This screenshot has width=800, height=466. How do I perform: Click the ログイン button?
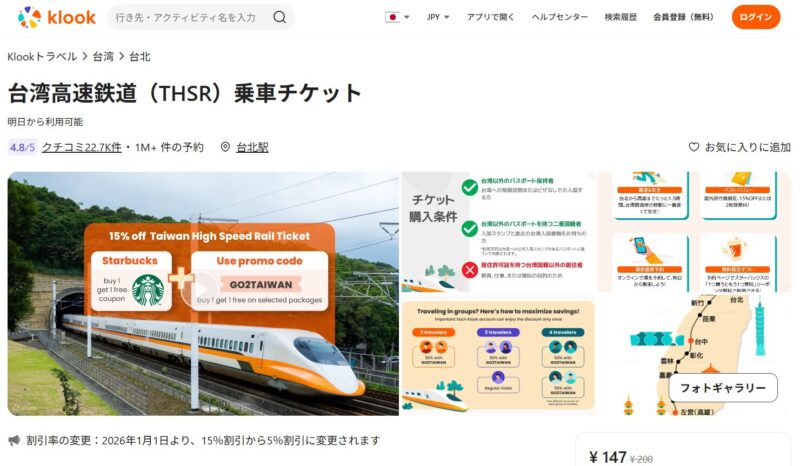[x=756, y=17]
